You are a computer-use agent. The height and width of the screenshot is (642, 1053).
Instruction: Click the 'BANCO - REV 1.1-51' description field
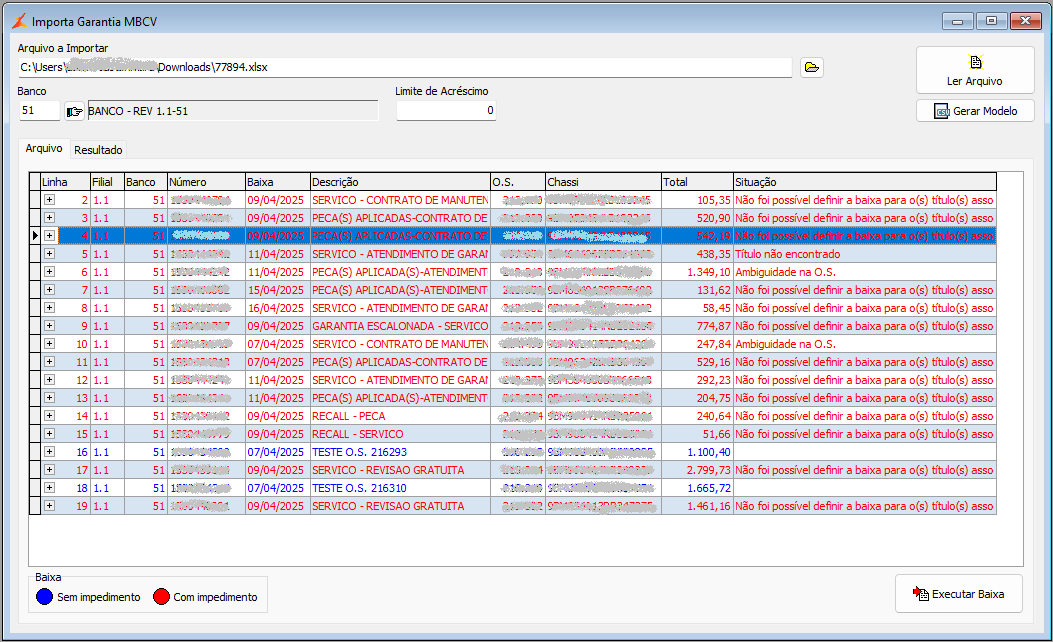[x=232, y=111]
